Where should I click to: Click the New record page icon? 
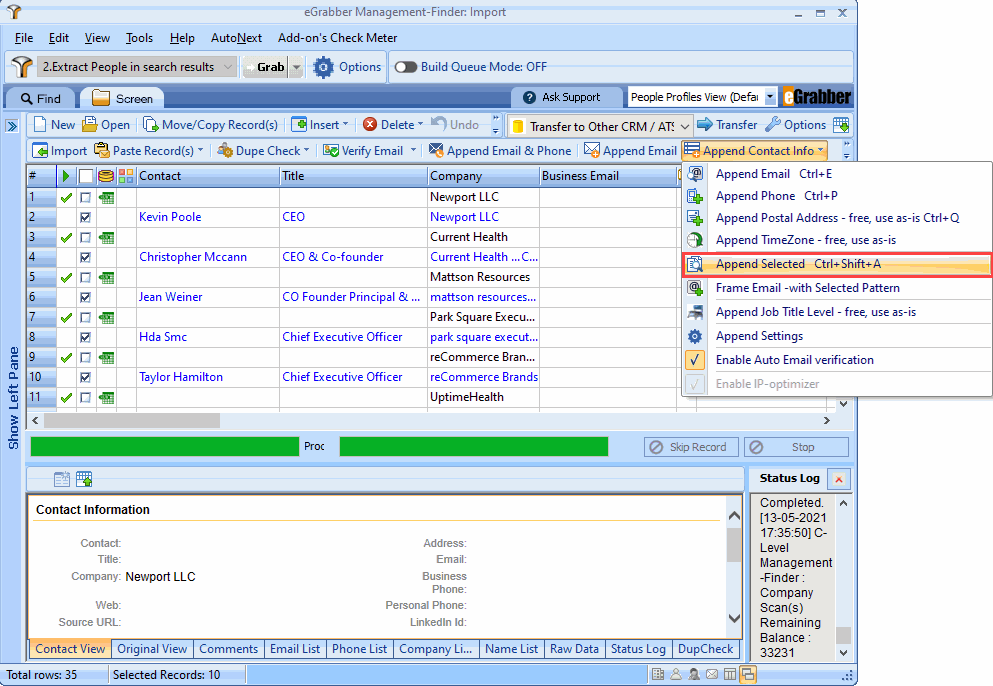(39, 125)
